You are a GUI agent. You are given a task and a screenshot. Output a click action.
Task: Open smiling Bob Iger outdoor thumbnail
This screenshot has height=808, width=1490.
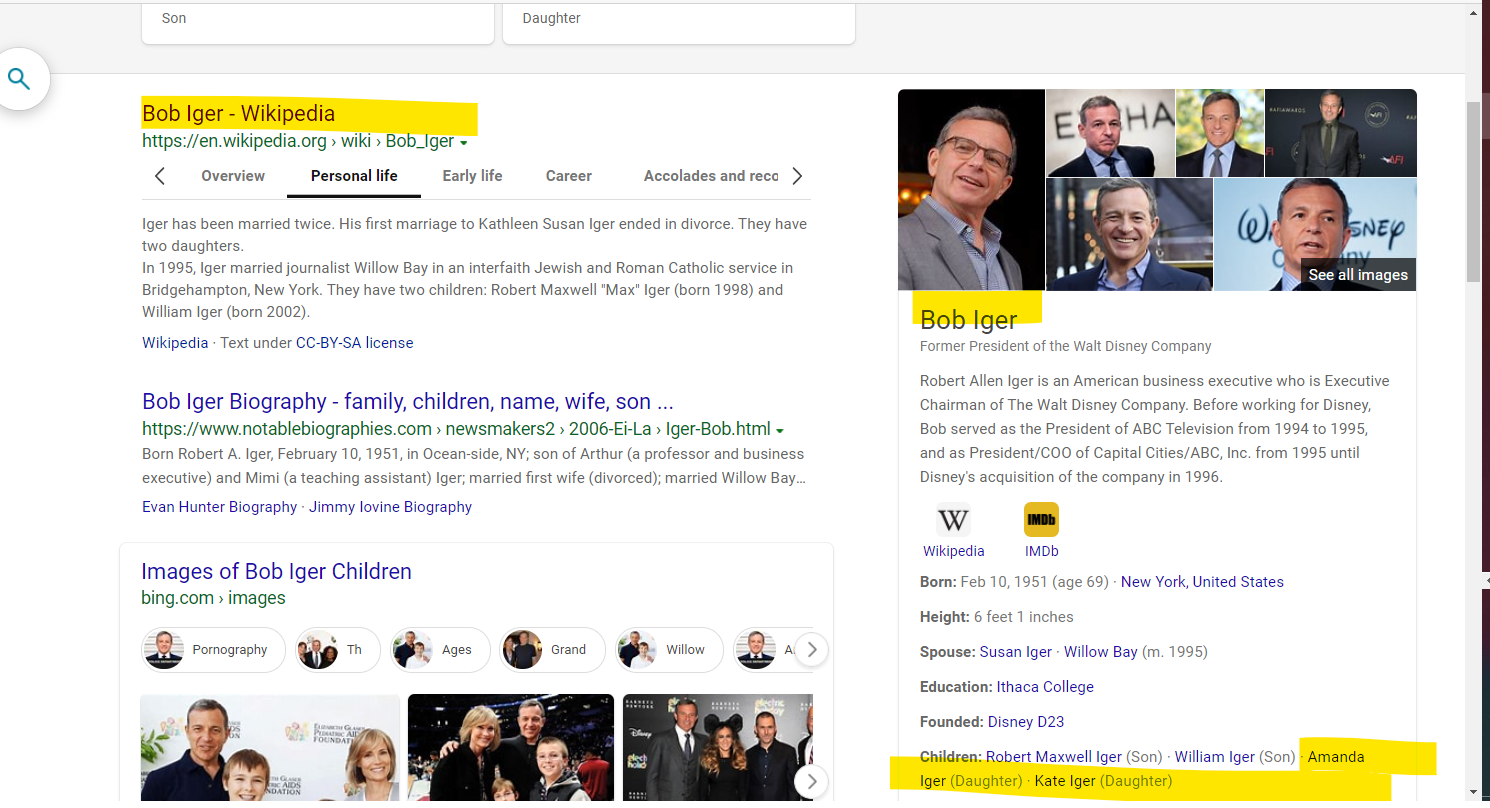click(x=1129, y=234)
